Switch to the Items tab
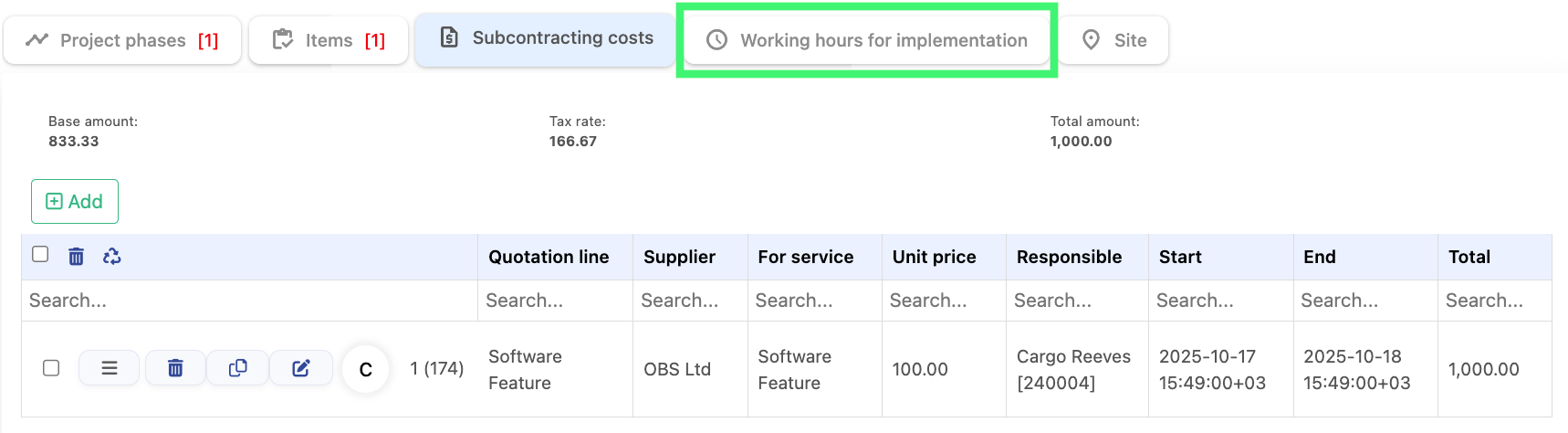1568x433 pixels. coord(329,40)
